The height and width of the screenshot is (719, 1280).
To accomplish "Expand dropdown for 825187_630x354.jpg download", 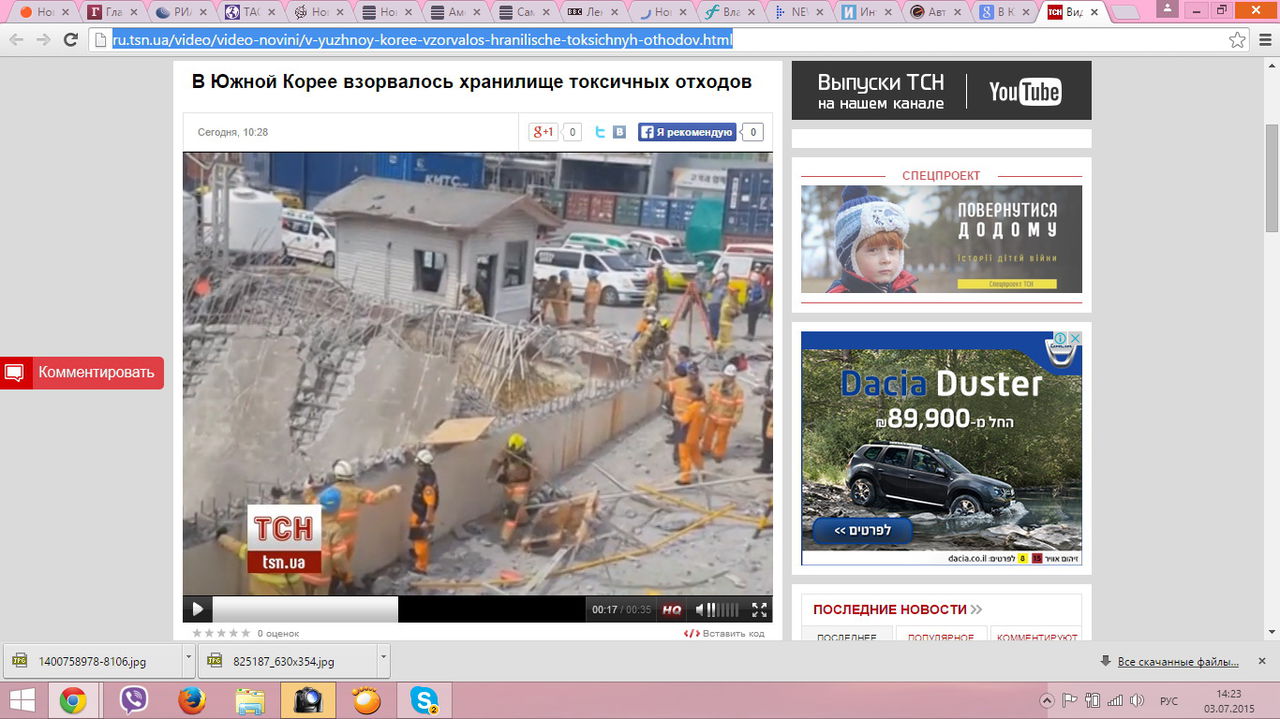I will pyautogui.click(x=383, y=661).
